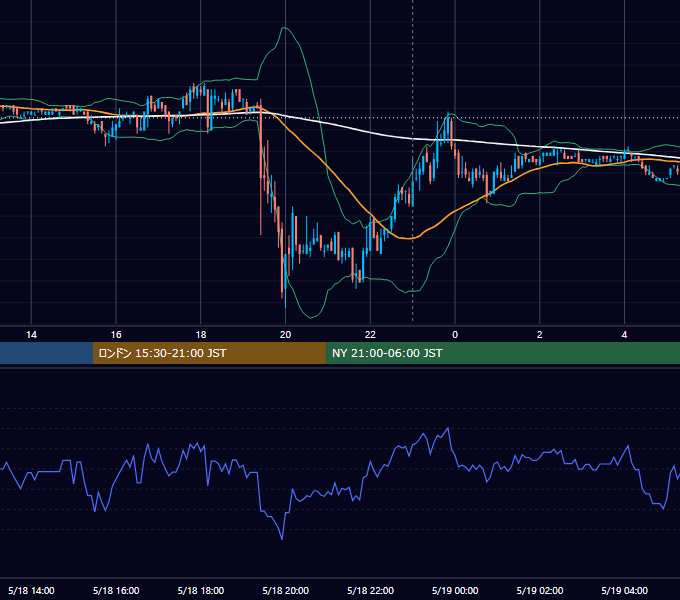Image resolution: width=680 pixels, height=600 pixels.
Task: Click the upper Bollinger band peak near 20:00
Action: click(x=284, y=28)
